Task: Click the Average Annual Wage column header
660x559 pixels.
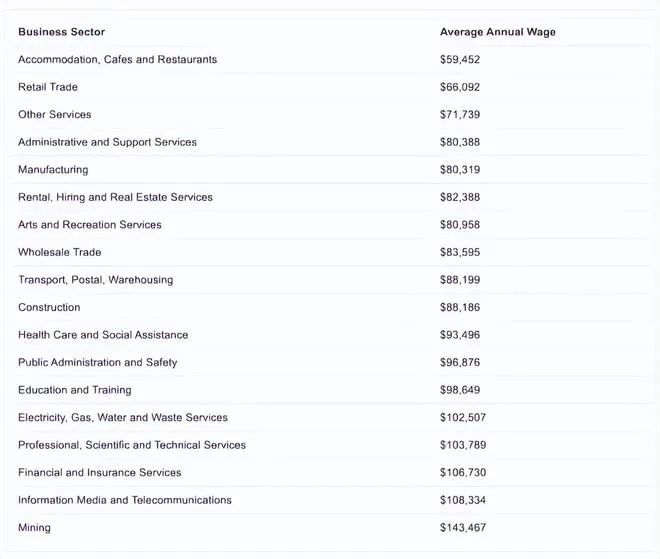Action: [x=497, y=32]
